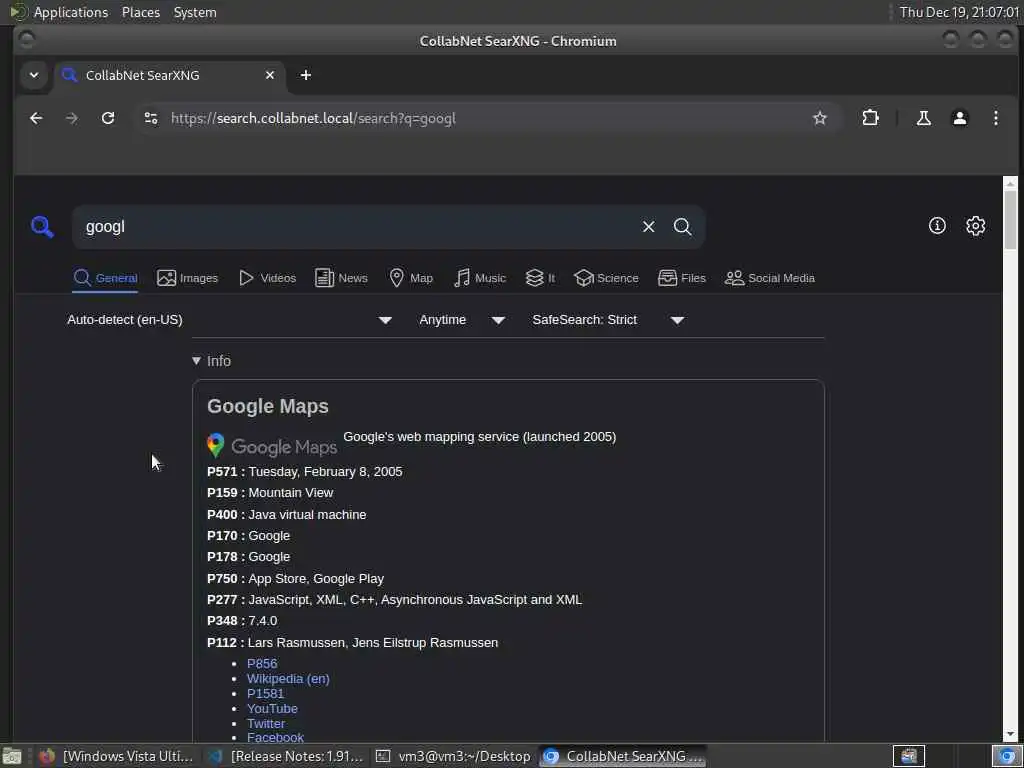Open the Extensions puzzle icon
This screenshot has width=1024, height=768.
tap(871, 118)
